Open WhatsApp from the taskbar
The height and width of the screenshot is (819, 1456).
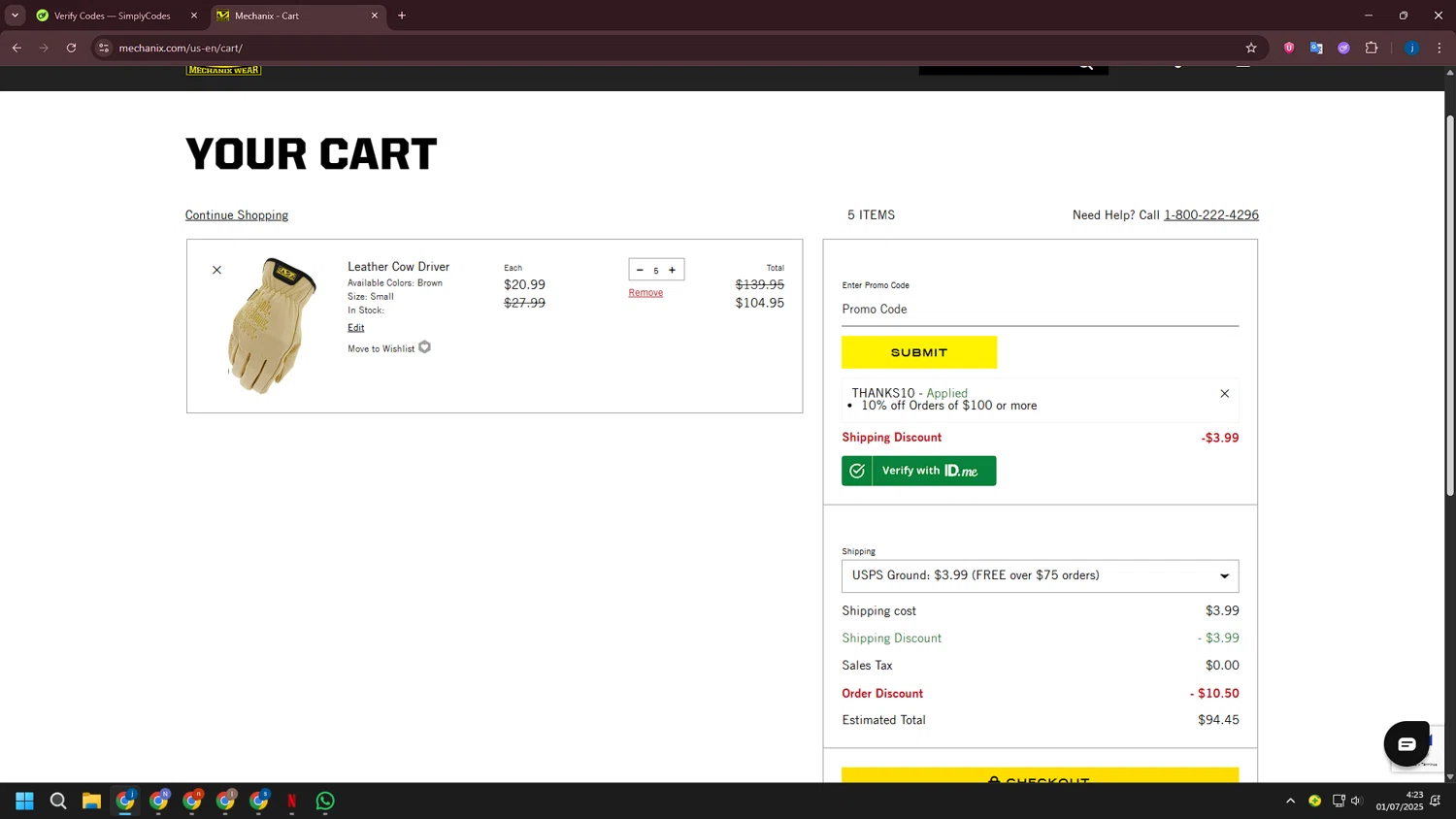point(325,801)
